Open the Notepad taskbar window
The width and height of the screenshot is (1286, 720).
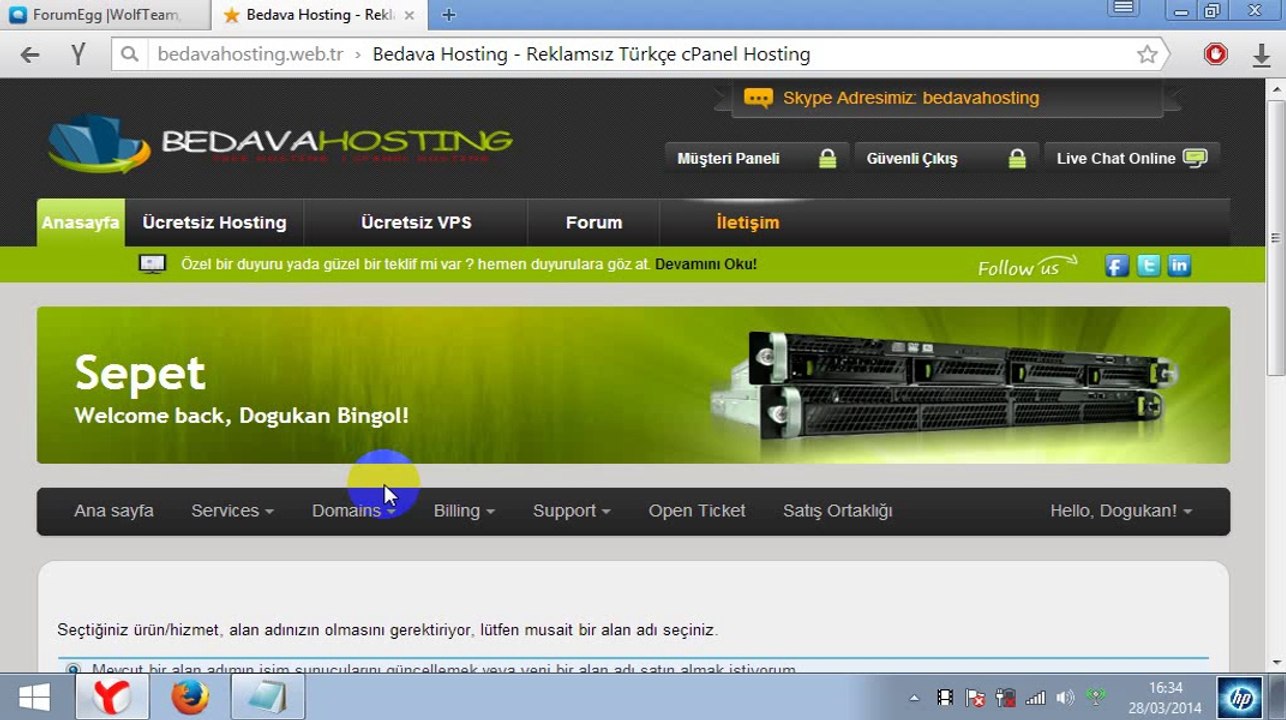point(267,697)
